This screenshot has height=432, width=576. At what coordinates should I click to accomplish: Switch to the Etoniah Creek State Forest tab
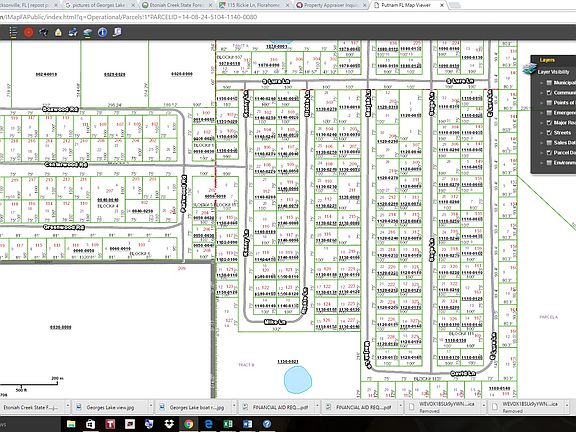tap(176, 5)
